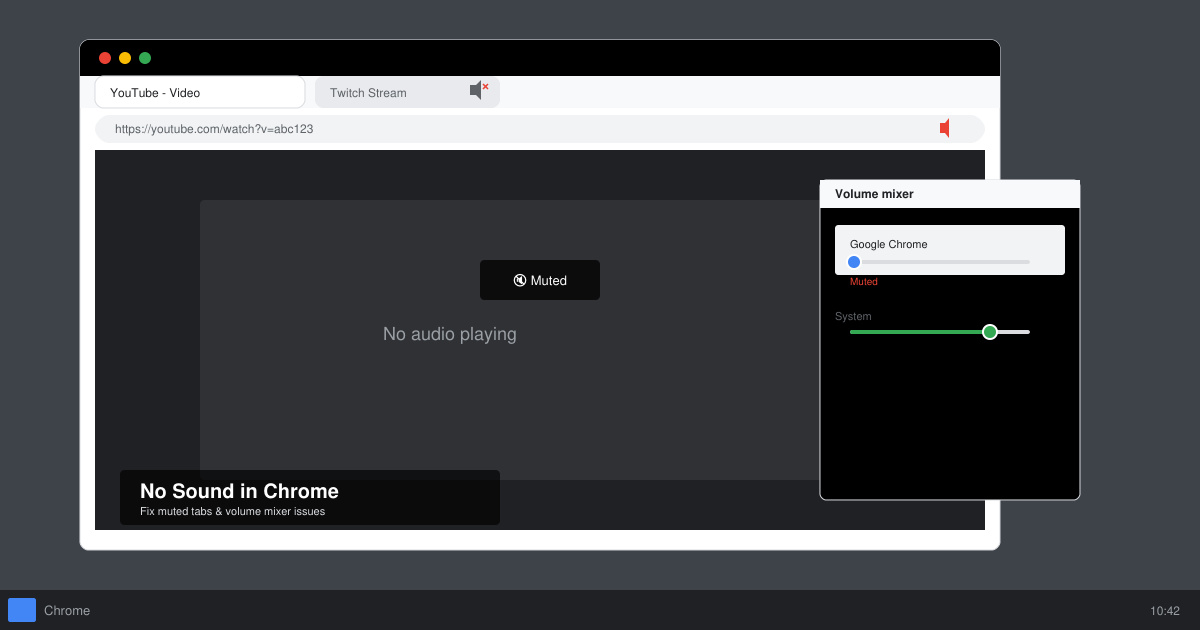Switch to the YouTube - Video tab
The width and height of the screenshot is (1200, 630).
[x=200, y=92]
